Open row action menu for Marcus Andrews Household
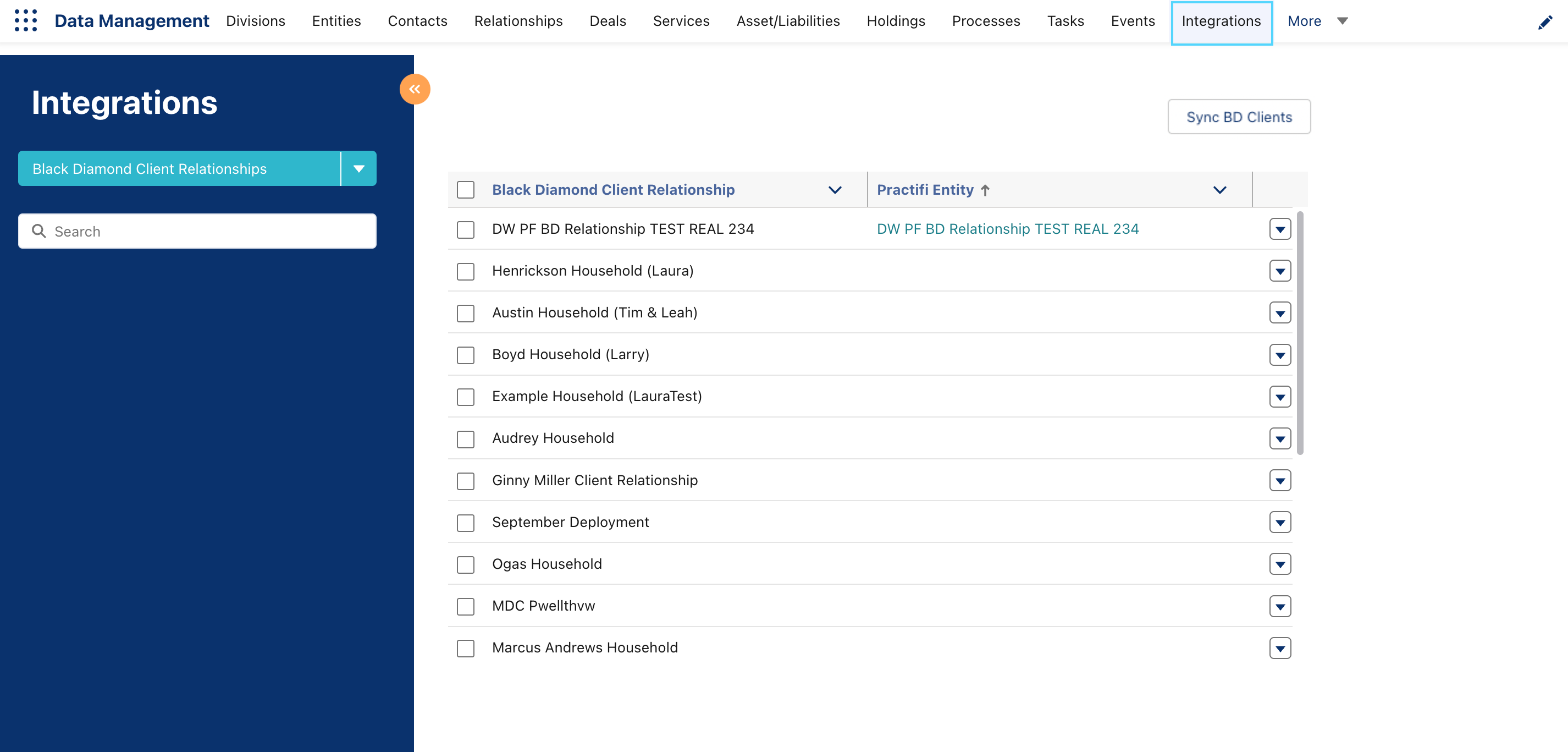Viewport: 1568px width, 752px height. point(1279,648)
